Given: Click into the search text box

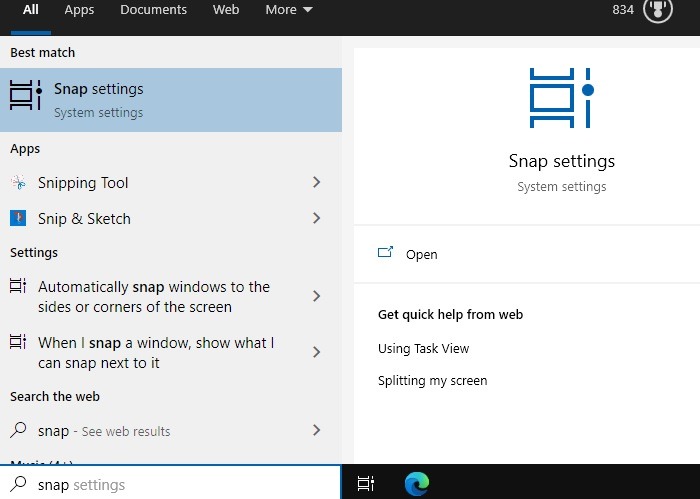Looking at the screenshot, I should click(170, 483).
